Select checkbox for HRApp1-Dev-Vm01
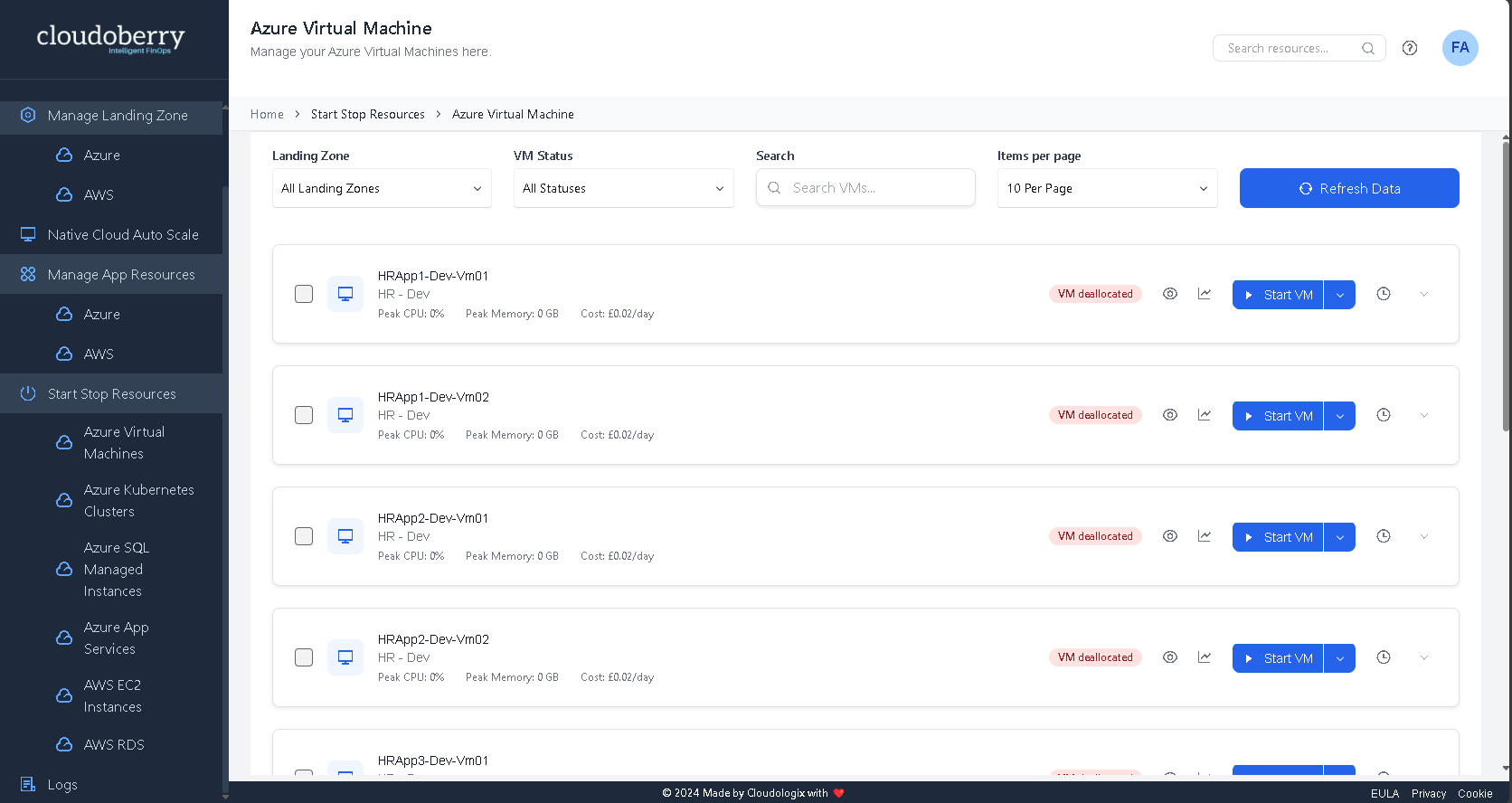This screenshot has width=1512, height=803. [304, 294]
